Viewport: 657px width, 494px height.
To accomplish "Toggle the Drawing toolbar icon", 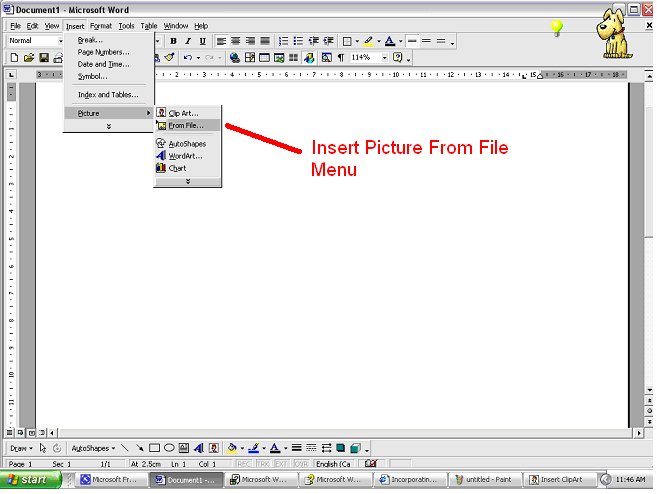I will [309, 57].
